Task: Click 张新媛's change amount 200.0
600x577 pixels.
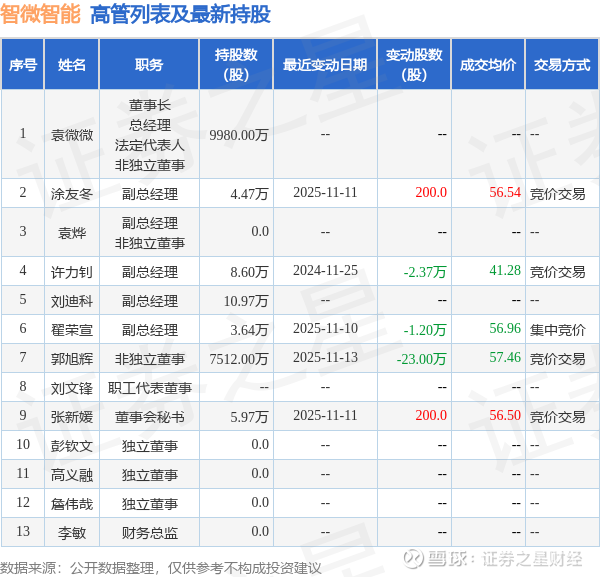Action: [x=431, y=415]
